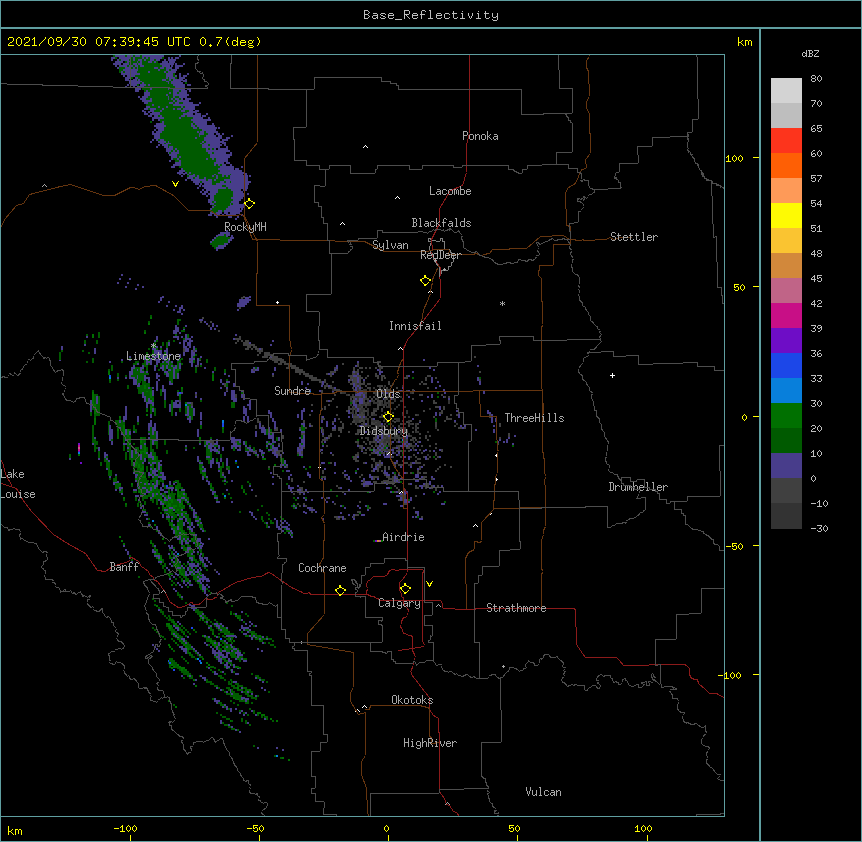Viewport: 862px width, 842px height.
Task: Click the Ponoka city label
Action: (480, 136)
